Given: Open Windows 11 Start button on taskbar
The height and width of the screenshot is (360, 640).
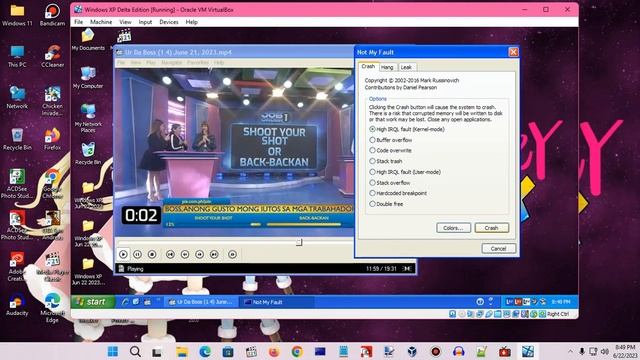Looking at the screenshot, I should click(113, 351).
